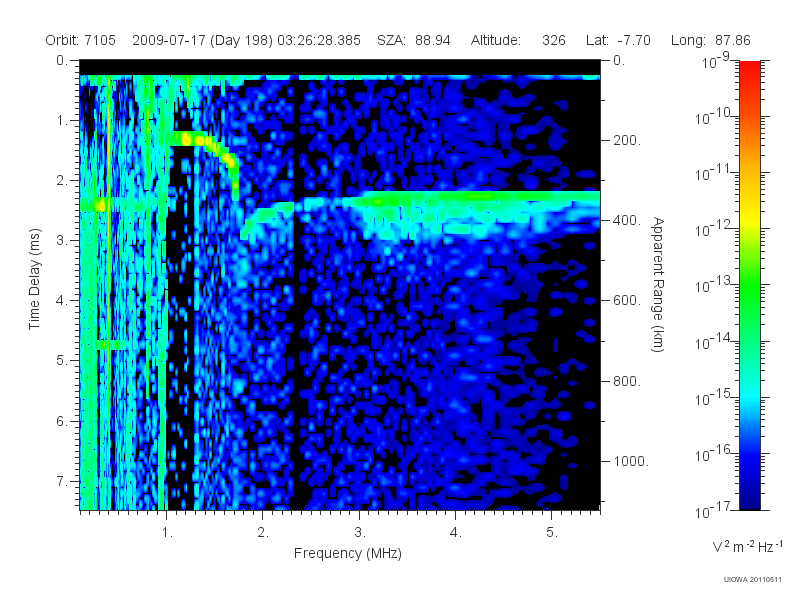Click the '800.' apparent range tick label
This screenshot has width=800, height=600.
pyautogui.click(x=627, y=381)
